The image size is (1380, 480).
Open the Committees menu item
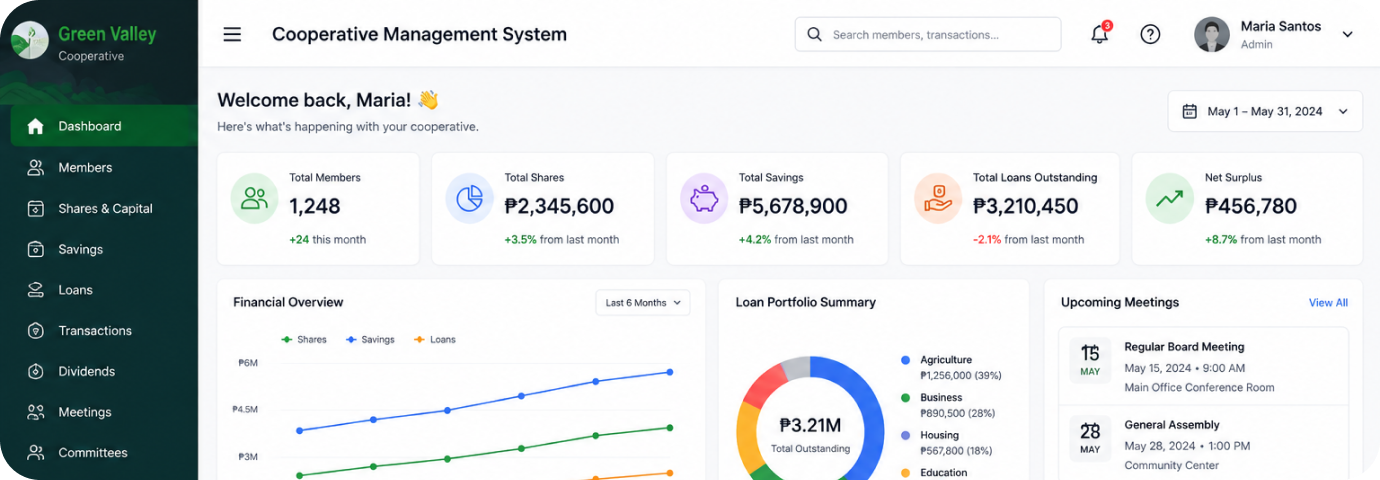(x=104, y=453)
